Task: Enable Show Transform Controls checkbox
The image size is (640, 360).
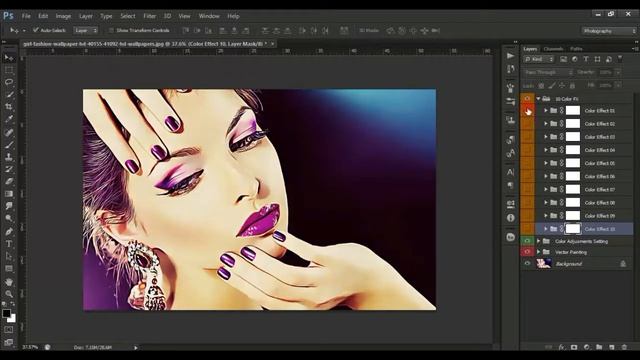Action: 111,30
